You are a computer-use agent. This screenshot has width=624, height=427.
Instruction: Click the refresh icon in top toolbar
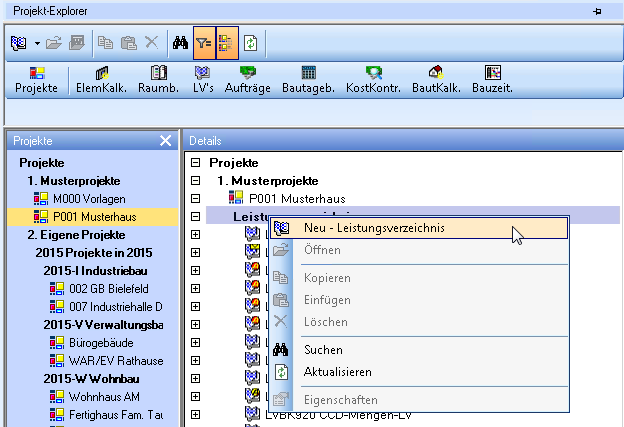(x=251, y=44)
